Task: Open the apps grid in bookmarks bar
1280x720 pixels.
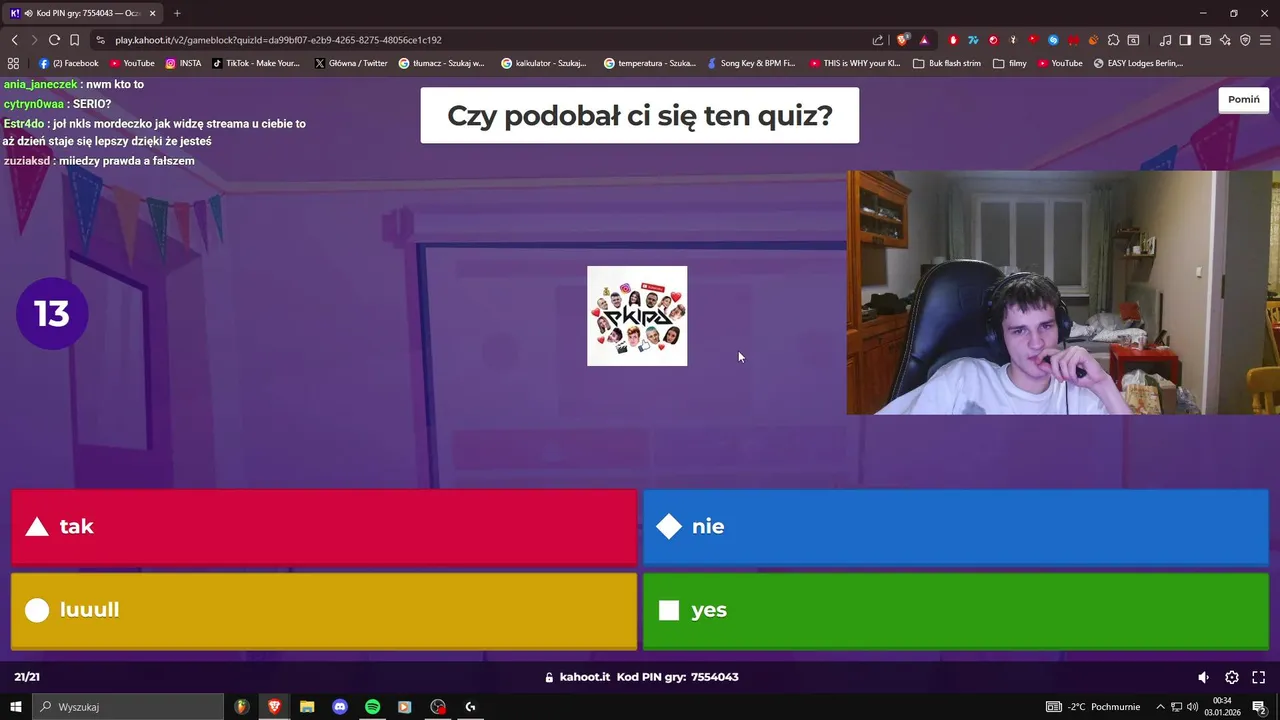Action: (13, 63)
